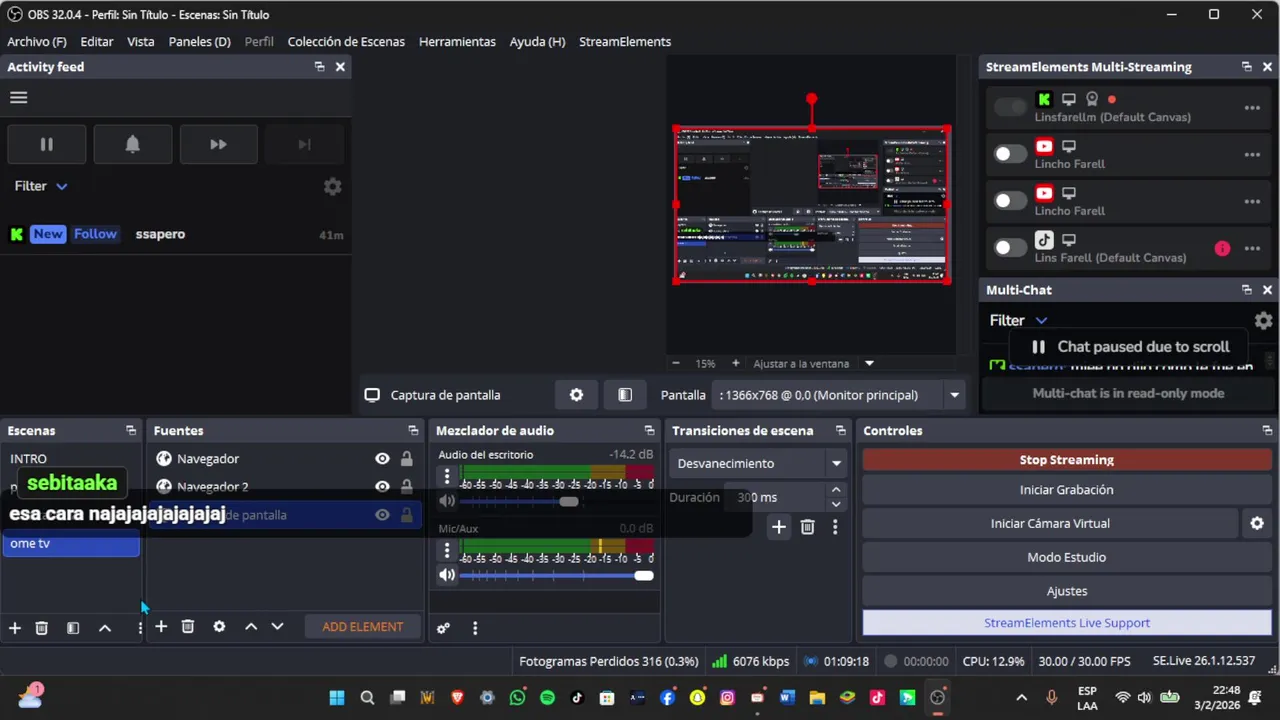Open Multi-Chat settings gear

tap(1263, 321)
